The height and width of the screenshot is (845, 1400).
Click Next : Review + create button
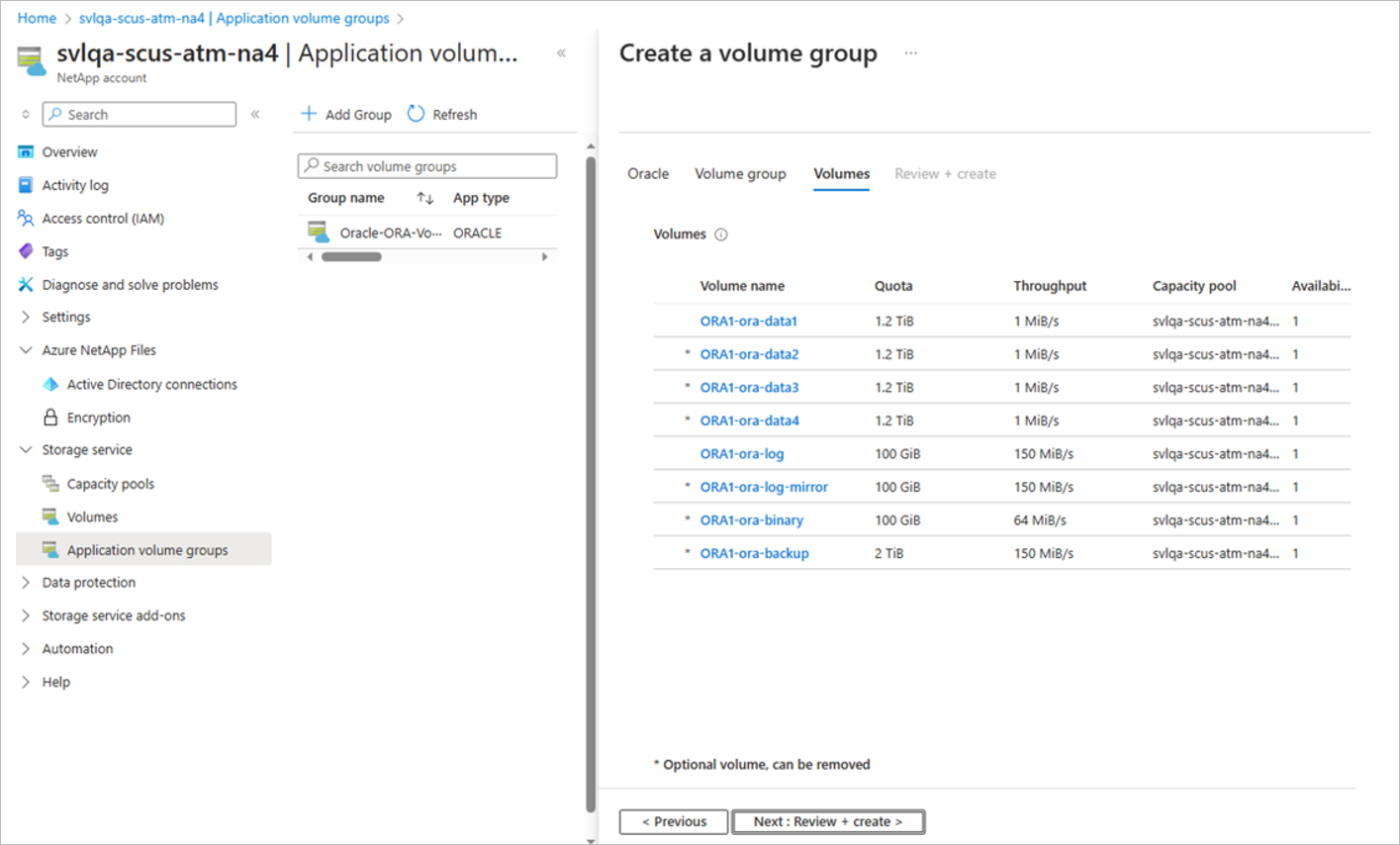828,821
